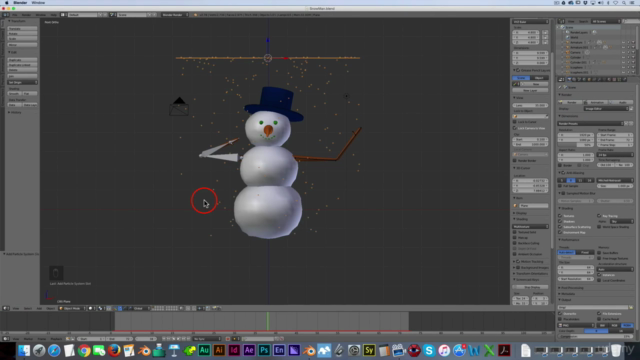Click the output file path field

click(x=593, y=307)
